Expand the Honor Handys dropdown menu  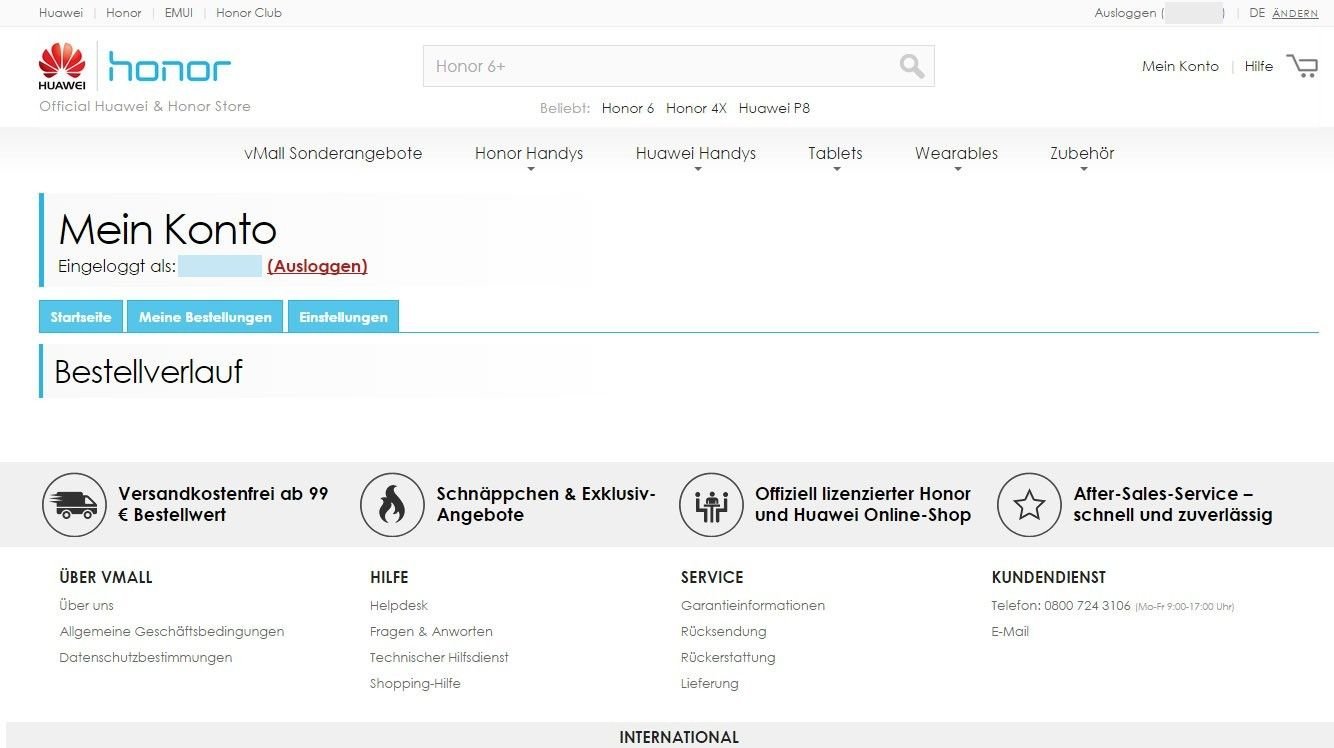[x=529, y=154]
